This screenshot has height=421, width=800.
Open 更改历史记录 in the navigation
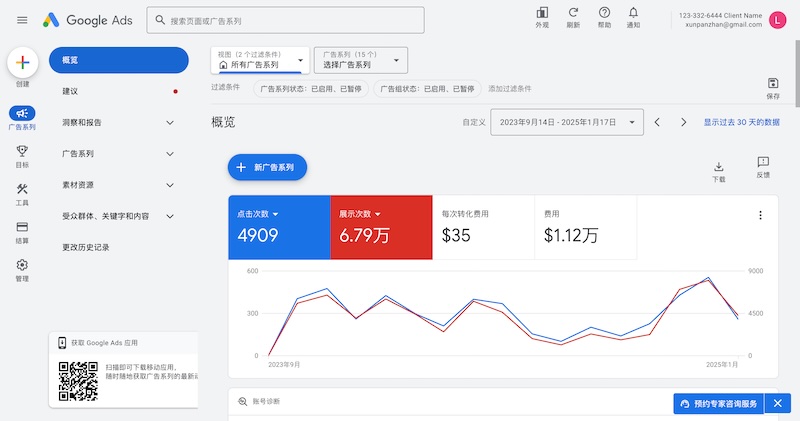pos(86,247)
